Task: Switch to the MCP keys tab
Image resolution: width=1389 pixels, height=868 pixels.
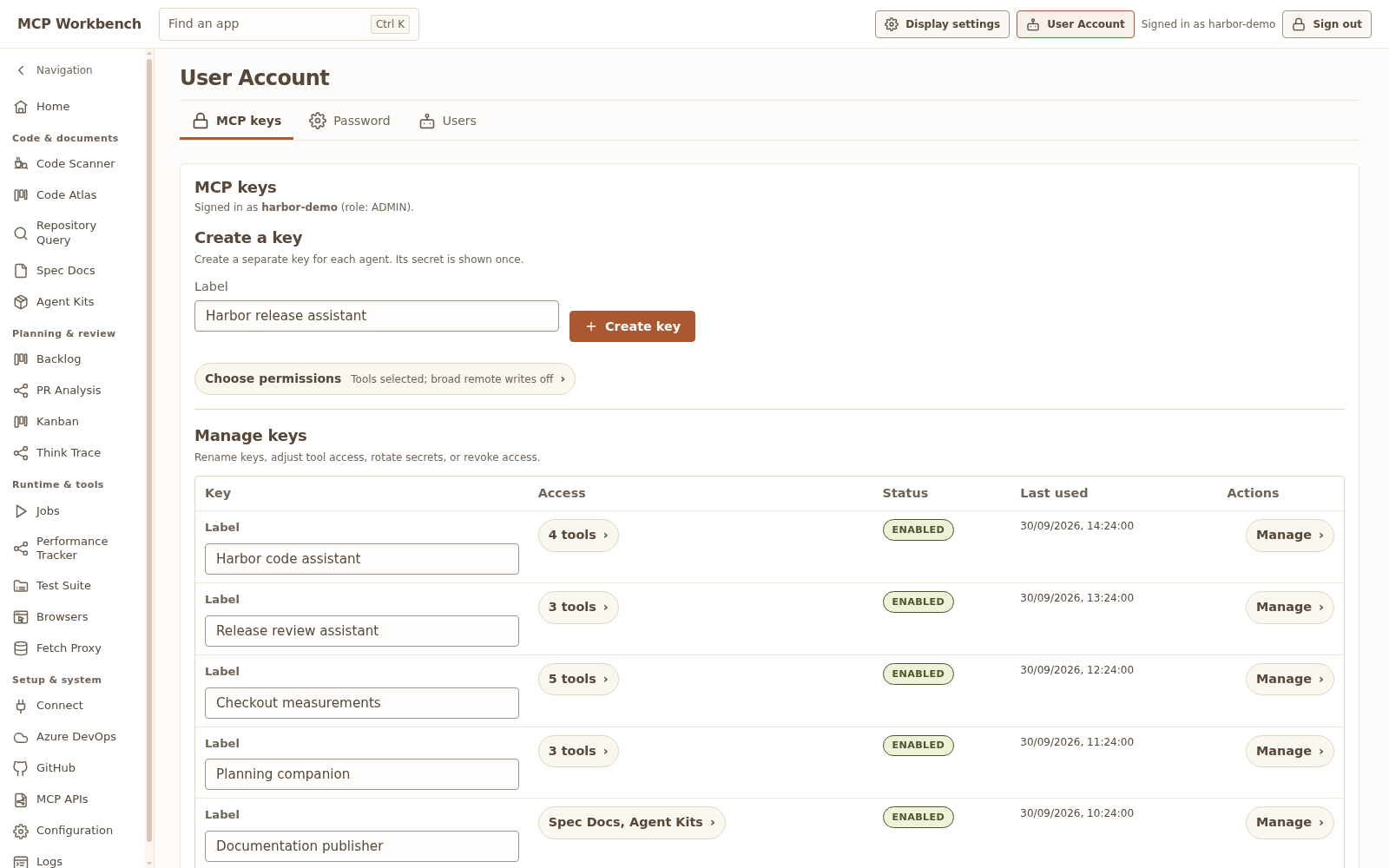Action: [x=237, y=121]
